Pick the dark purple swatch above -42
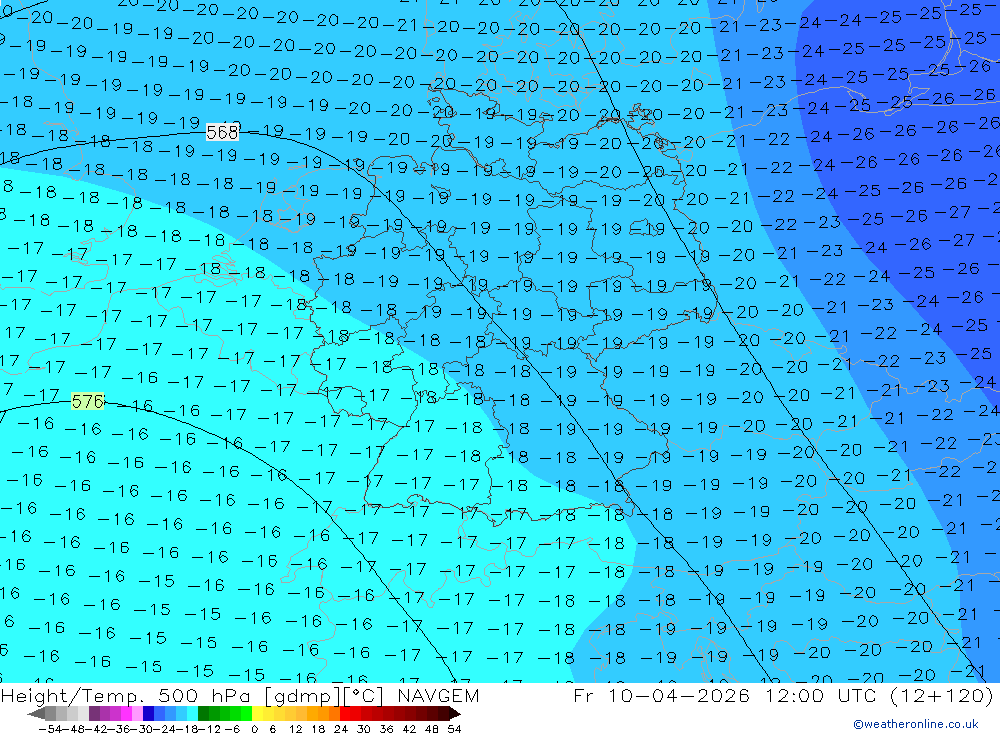Screen dimensions: 1000x733 [94, 713]
